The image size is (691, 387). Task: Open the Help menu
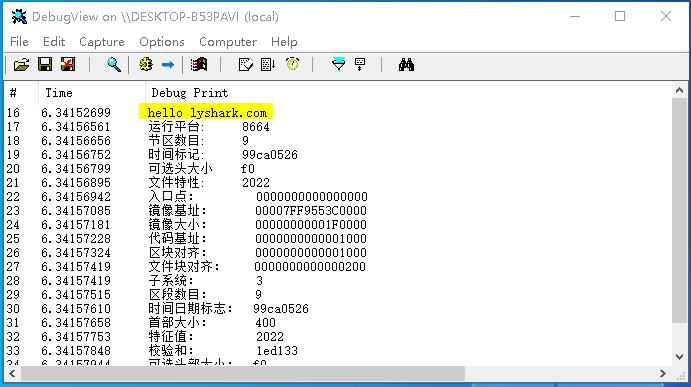284,41
